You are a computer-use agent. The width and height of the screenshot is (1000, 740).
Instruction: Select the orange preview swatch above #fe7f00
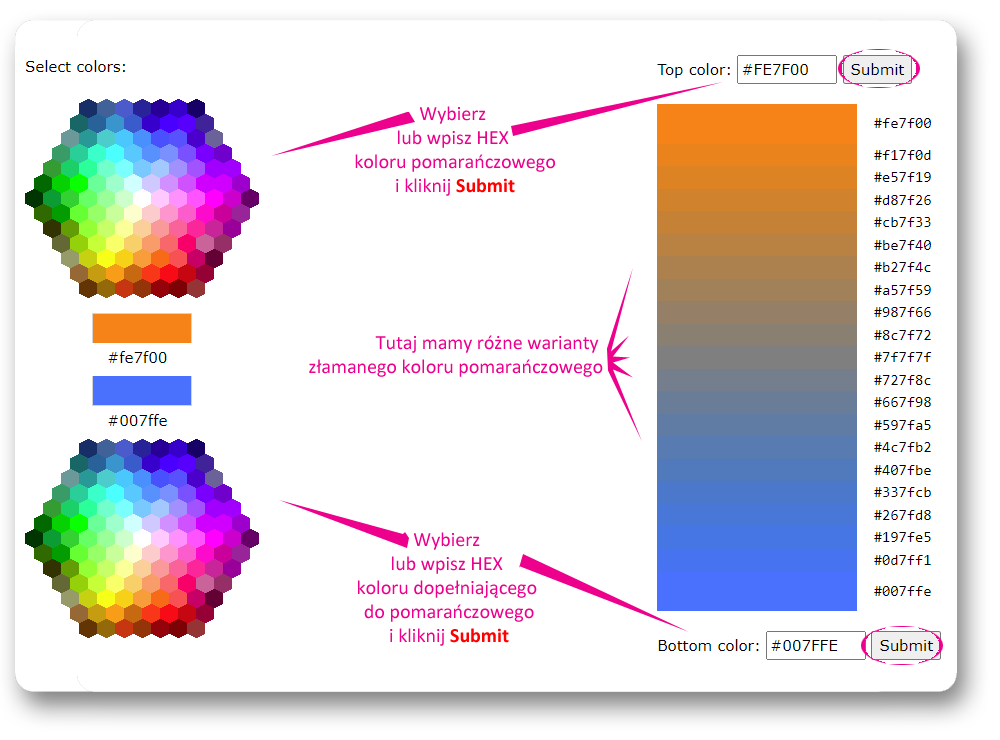coord(141,328)
